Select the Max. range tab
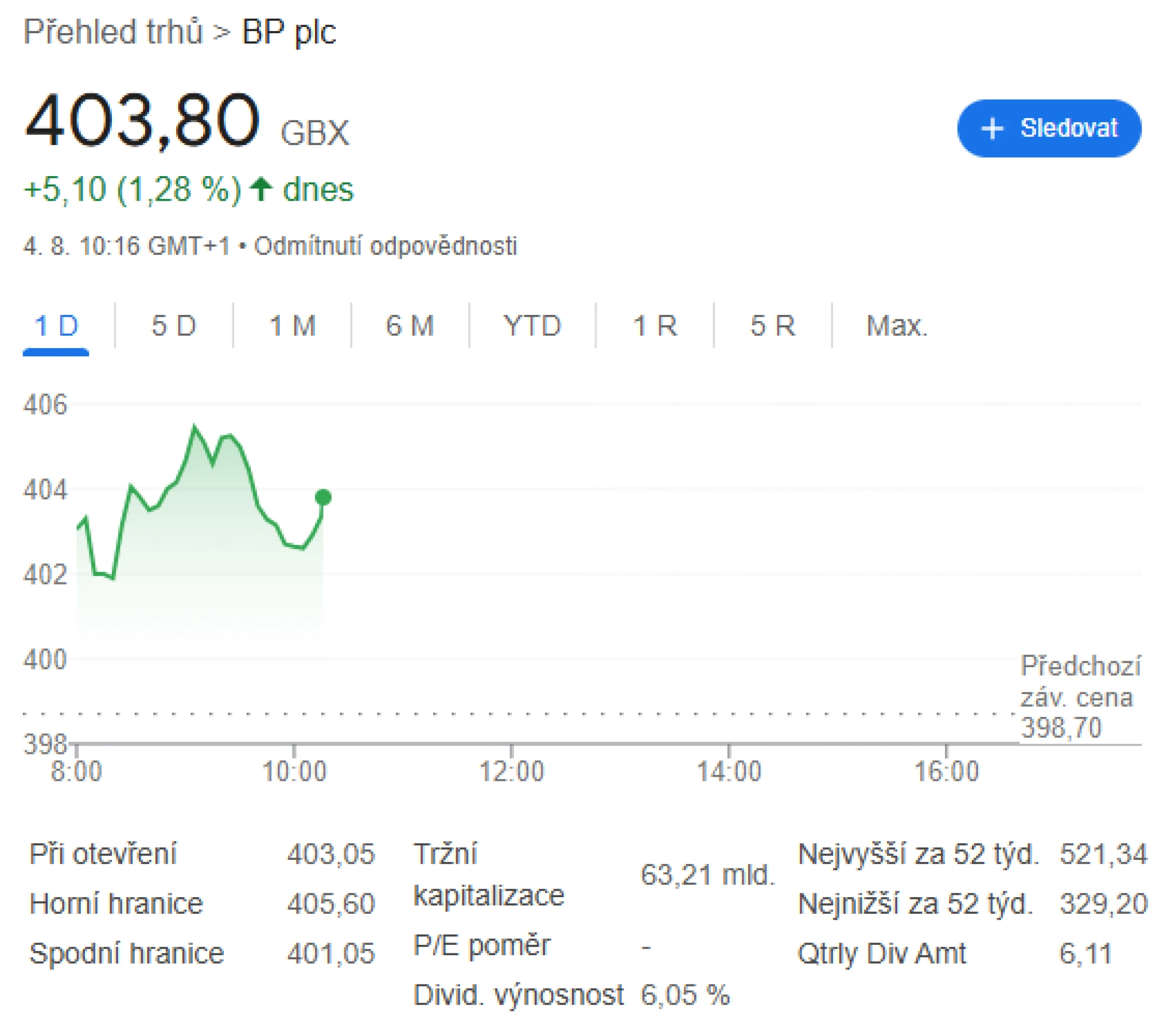The image size is (1175, 1036). 897,326
